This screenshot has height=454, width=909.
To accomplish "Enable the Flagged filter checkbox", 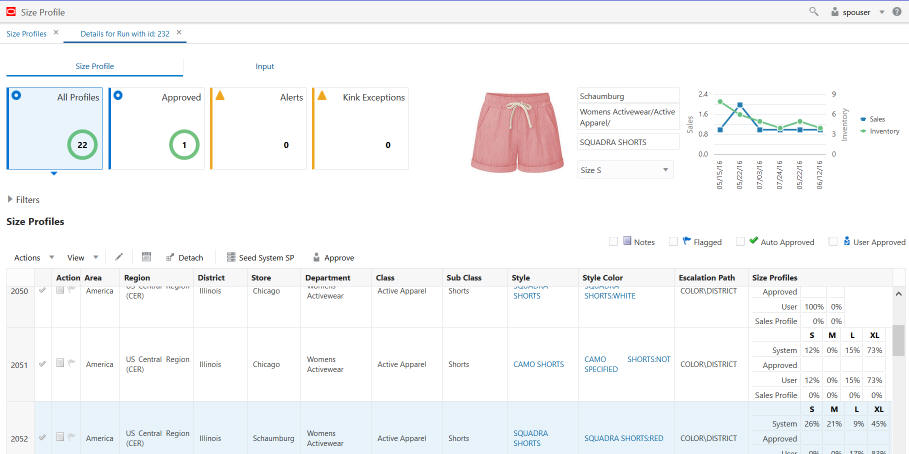I will [673, 242].
